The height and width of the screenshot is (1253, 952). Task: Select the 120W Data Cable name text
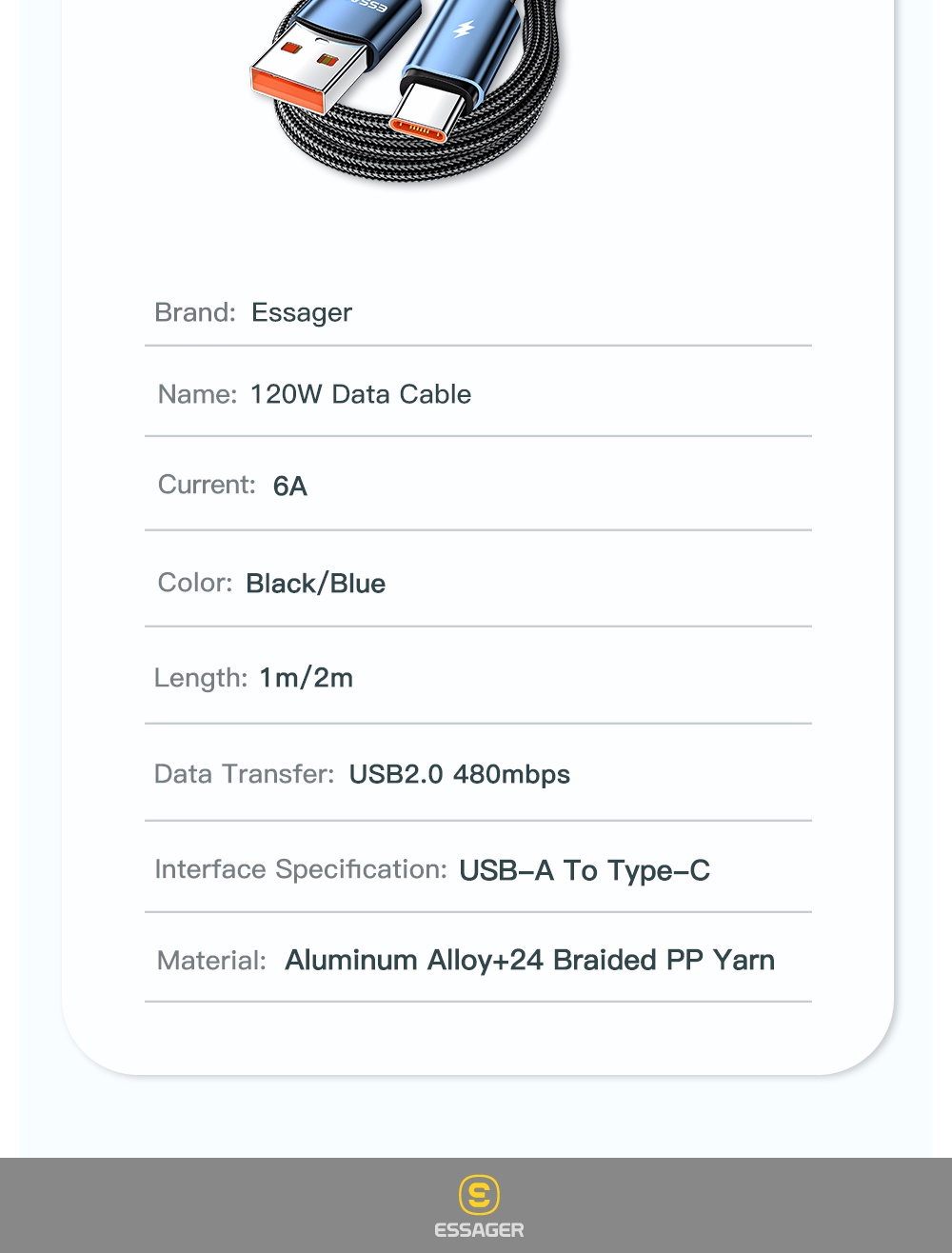[x=361, y=394]
